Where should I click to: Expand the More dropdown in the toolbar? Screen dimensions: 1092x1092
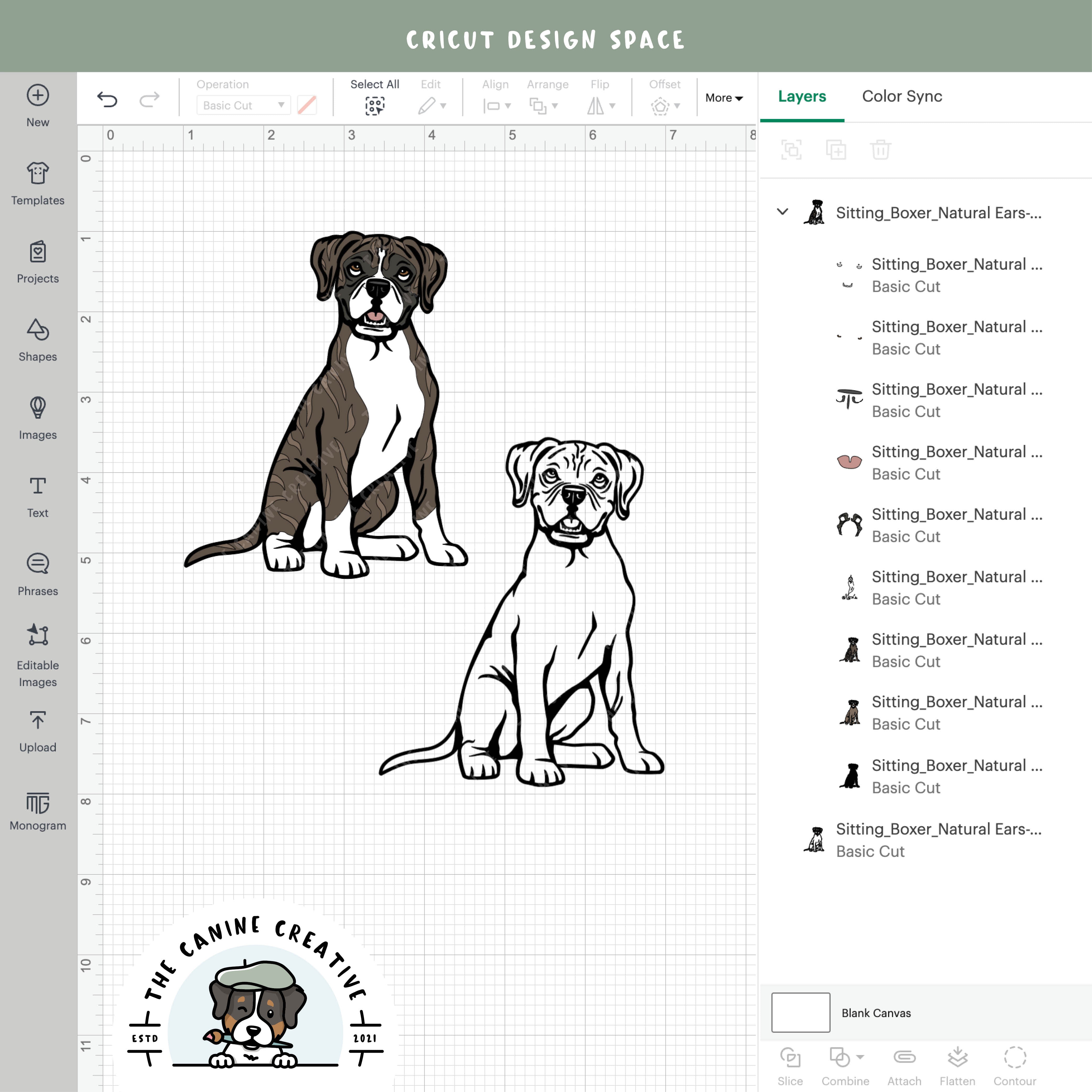pyautogui.click(x=724, y=98)
